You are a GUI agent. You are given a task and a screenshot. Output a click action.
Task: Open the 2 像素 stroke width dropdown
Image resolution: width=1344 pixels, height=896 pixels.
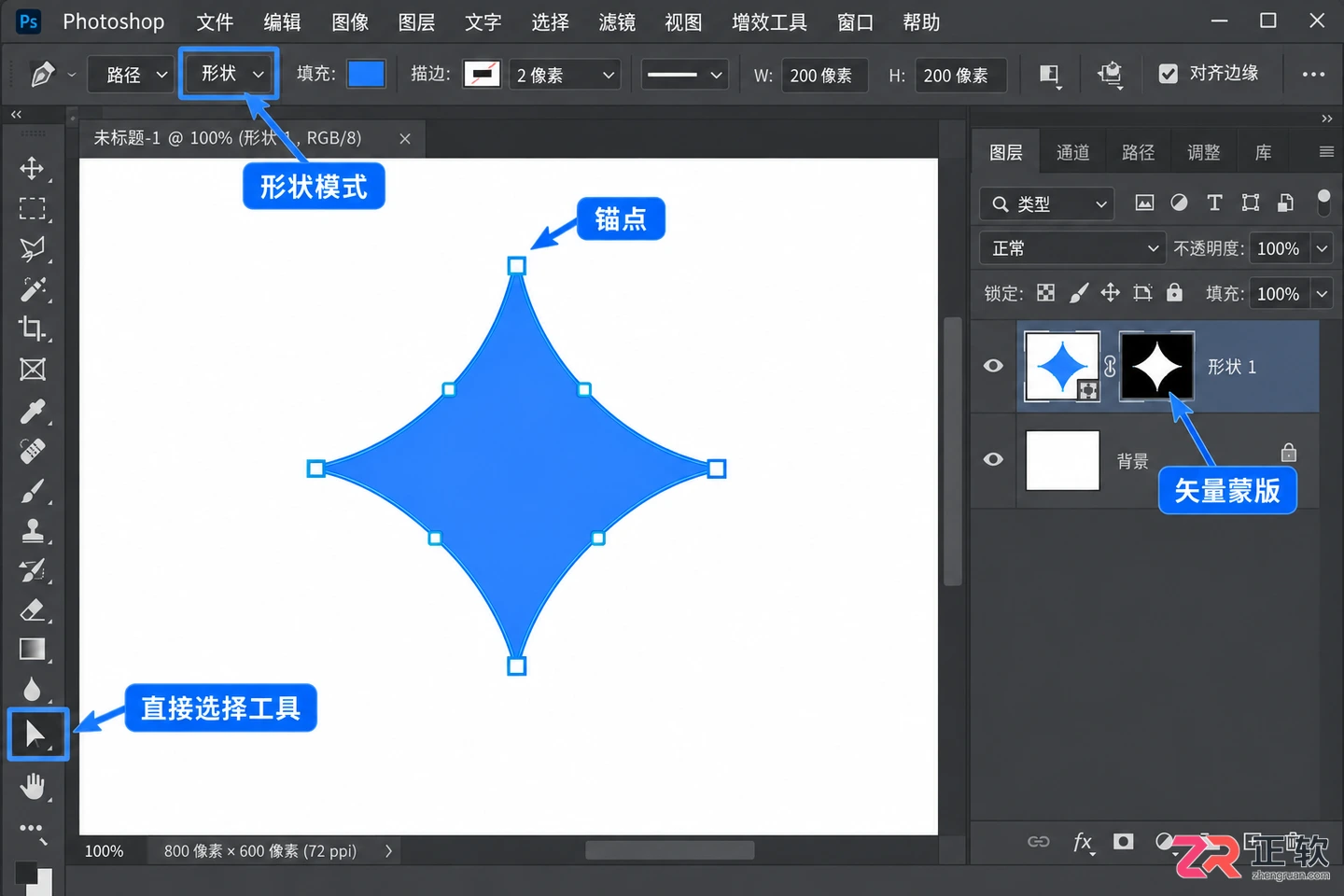[566, 75]
